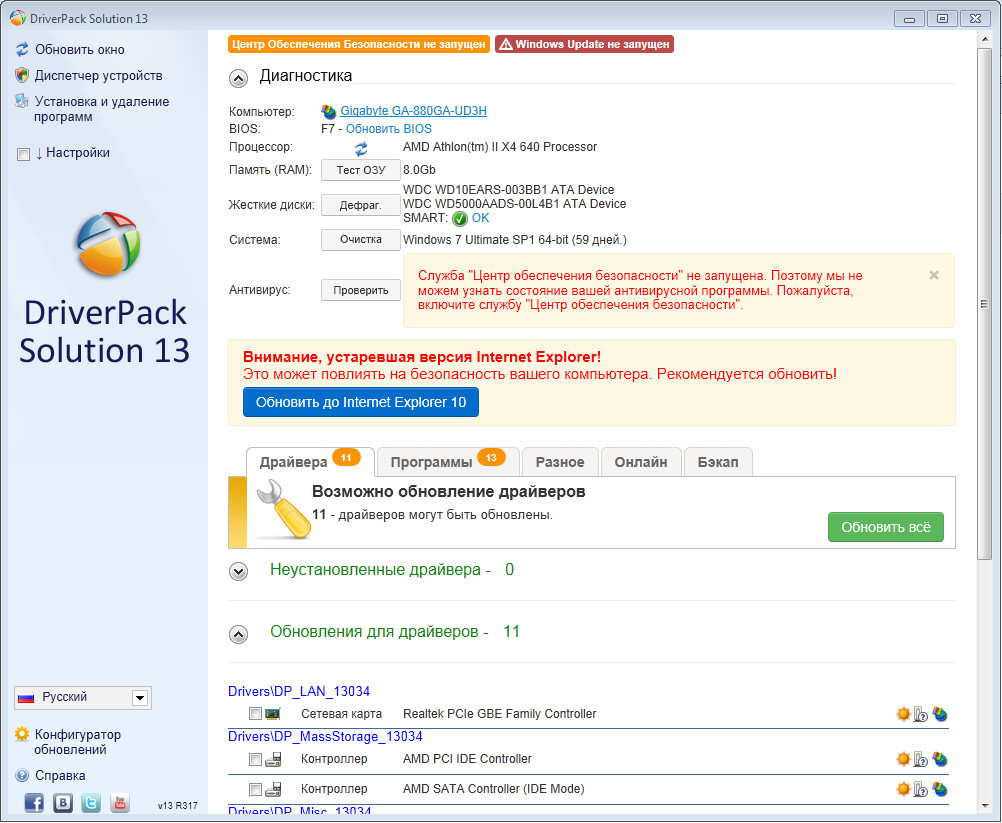Open the Русский language dropdown
Screen dimensions: 1002x823
(140, 698)
